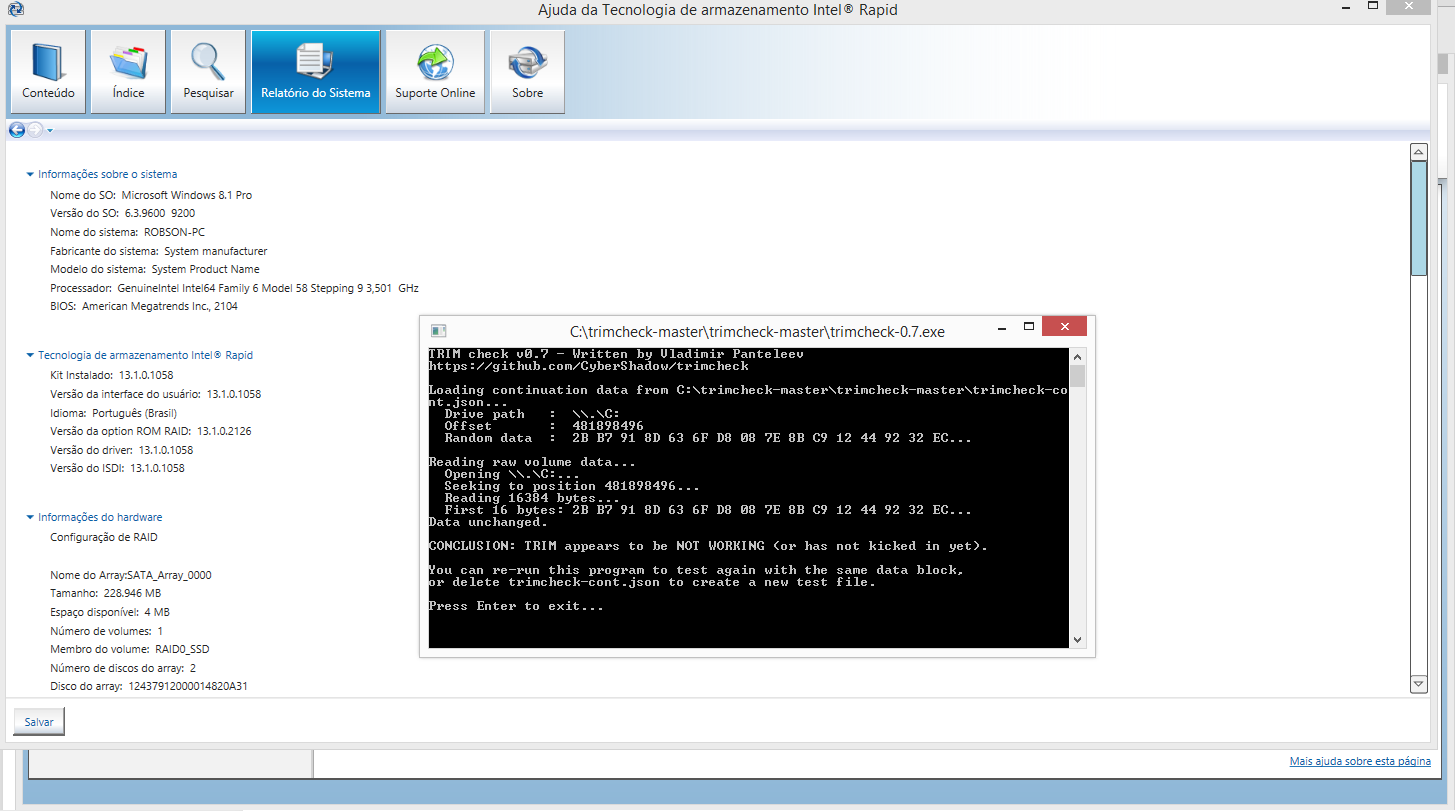Click 'Versão da option ROM RAID' line

(151, 431)
